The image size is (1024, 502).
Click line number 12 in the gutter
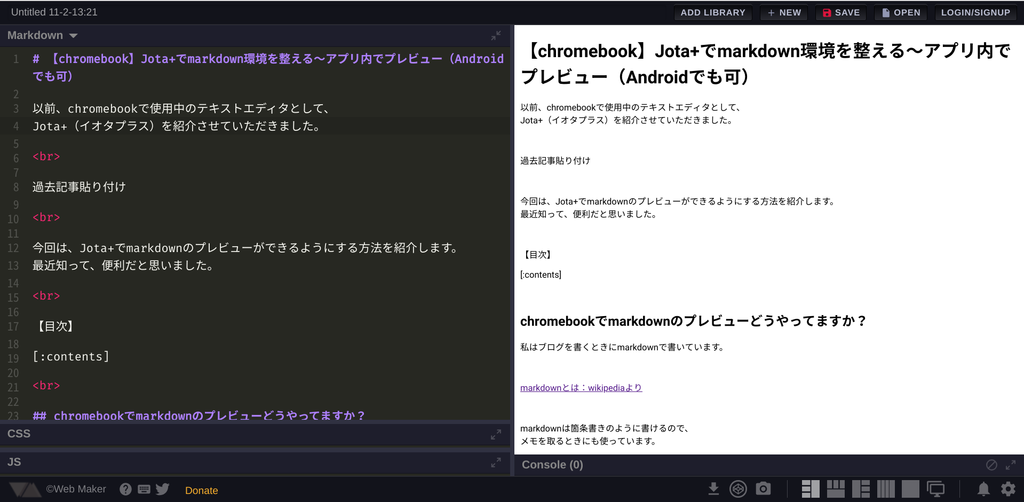tap(14, 249)
